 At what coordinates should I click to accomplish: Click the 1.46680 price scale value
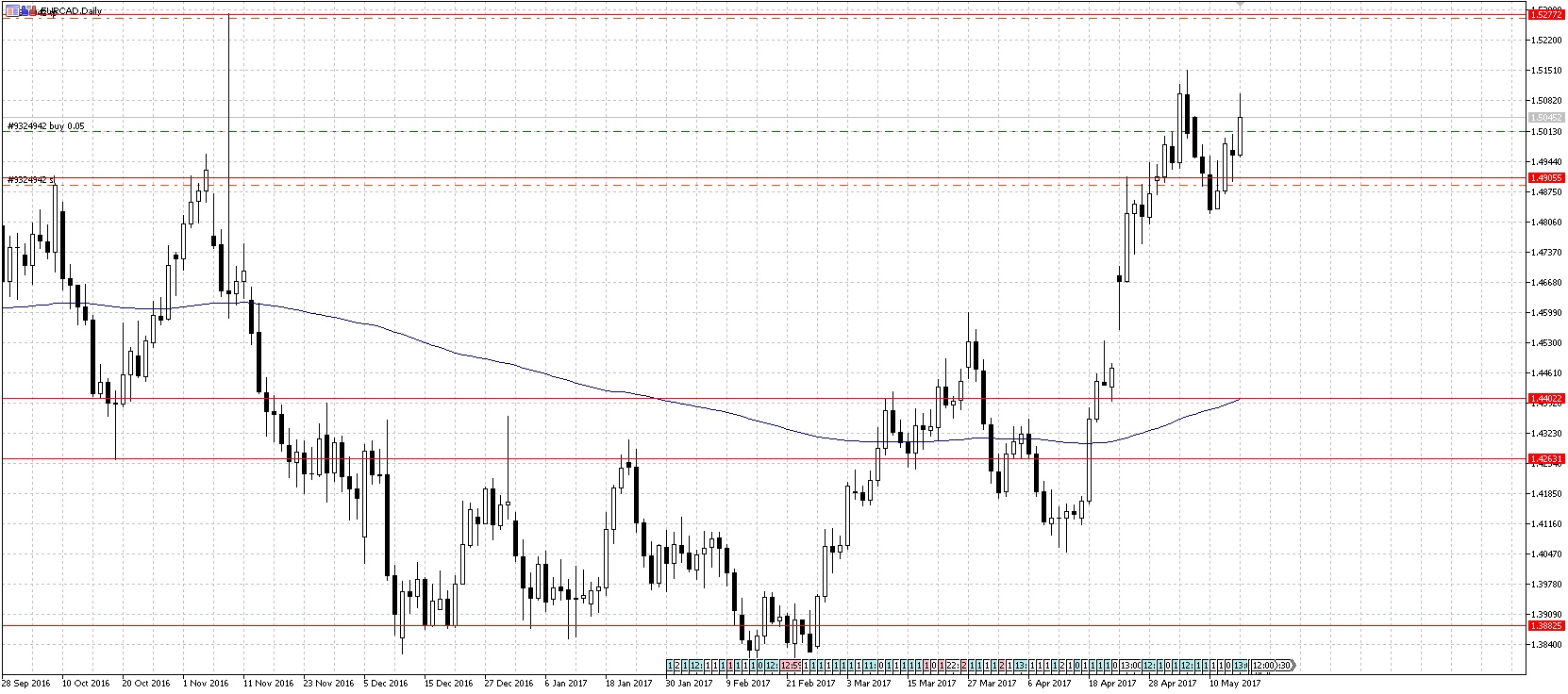coord(1545,283)
